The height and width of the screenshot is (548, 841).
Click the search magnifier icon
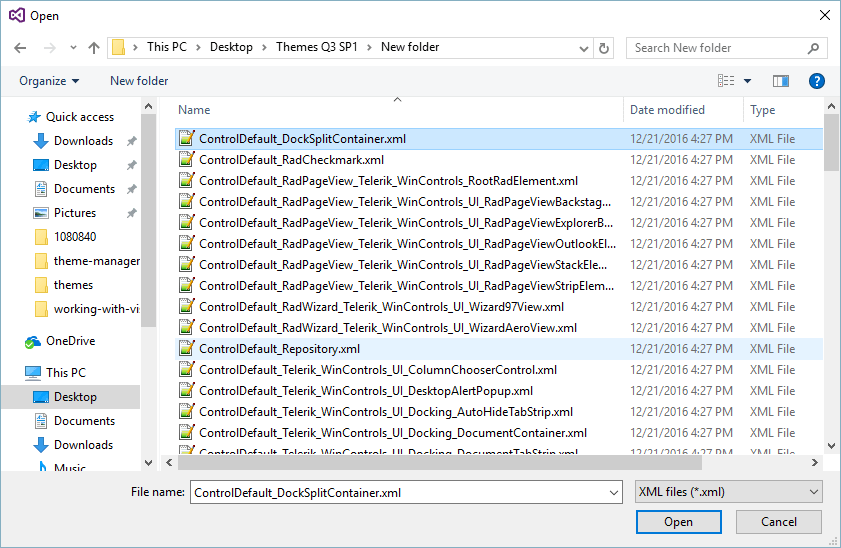pyautogui.click(x=813, y=48)
